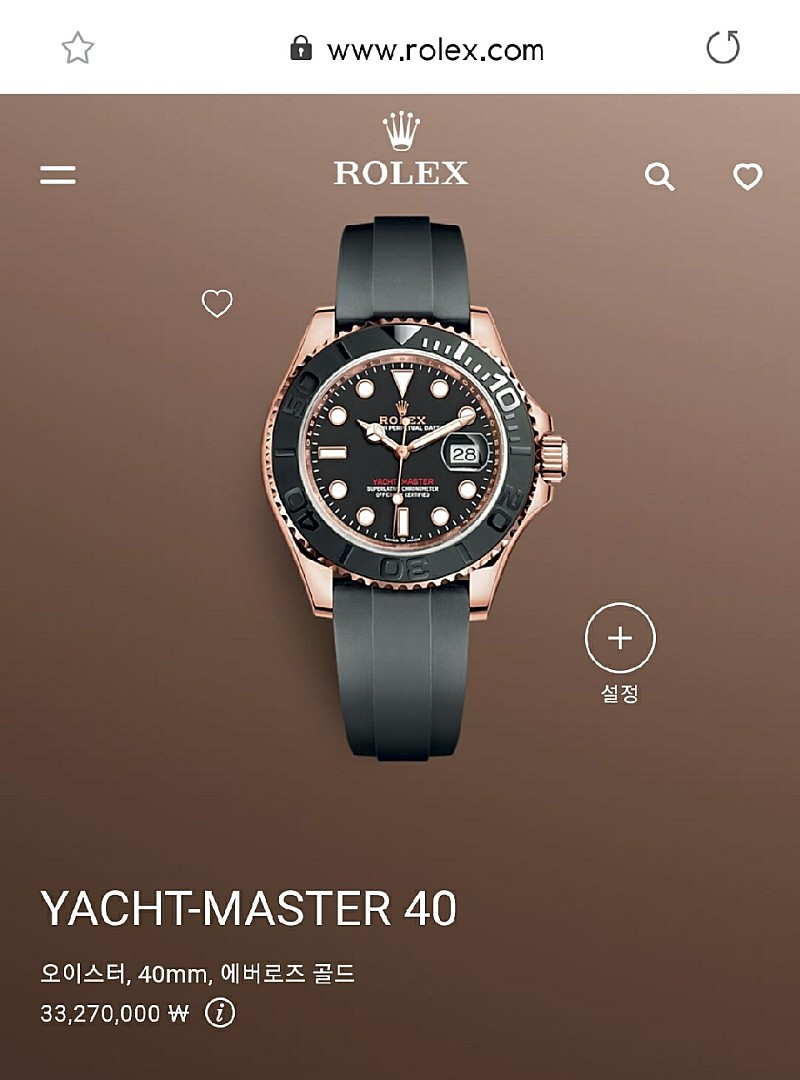The height and width of the screenshot is (1080, 800).
Task: Tap the bookmark star icon
Action: [x=77, y=48]
